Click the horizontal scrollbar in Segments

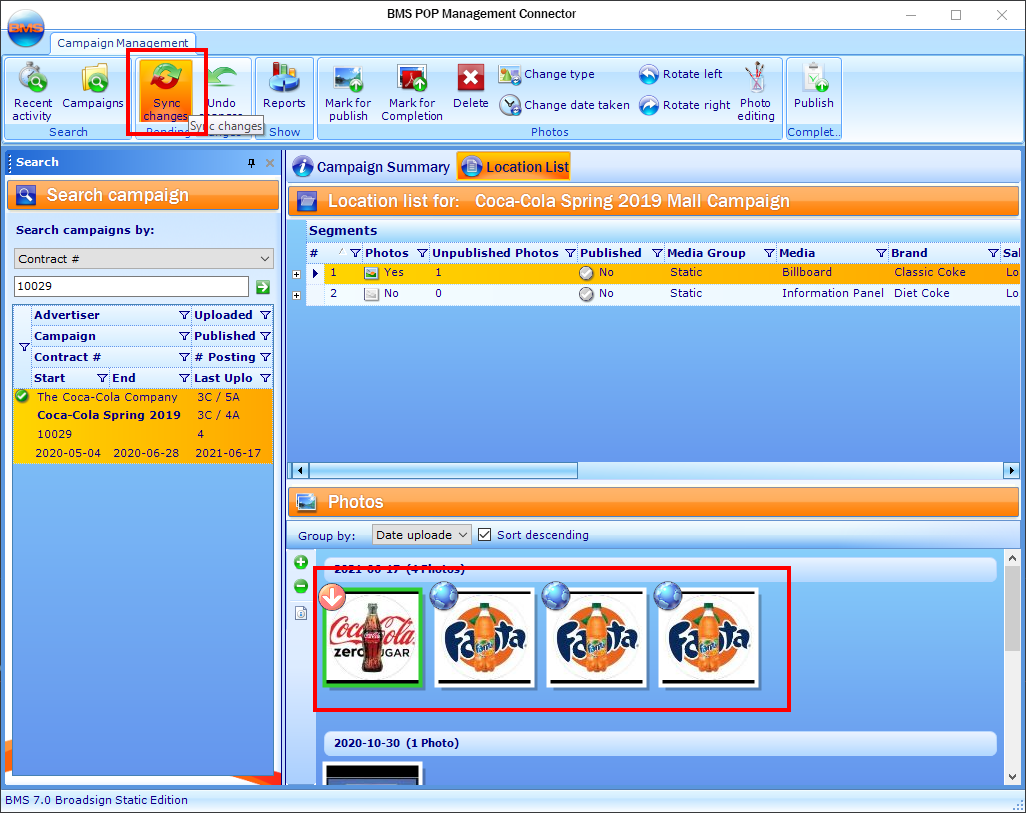click(x=444, y=470)
